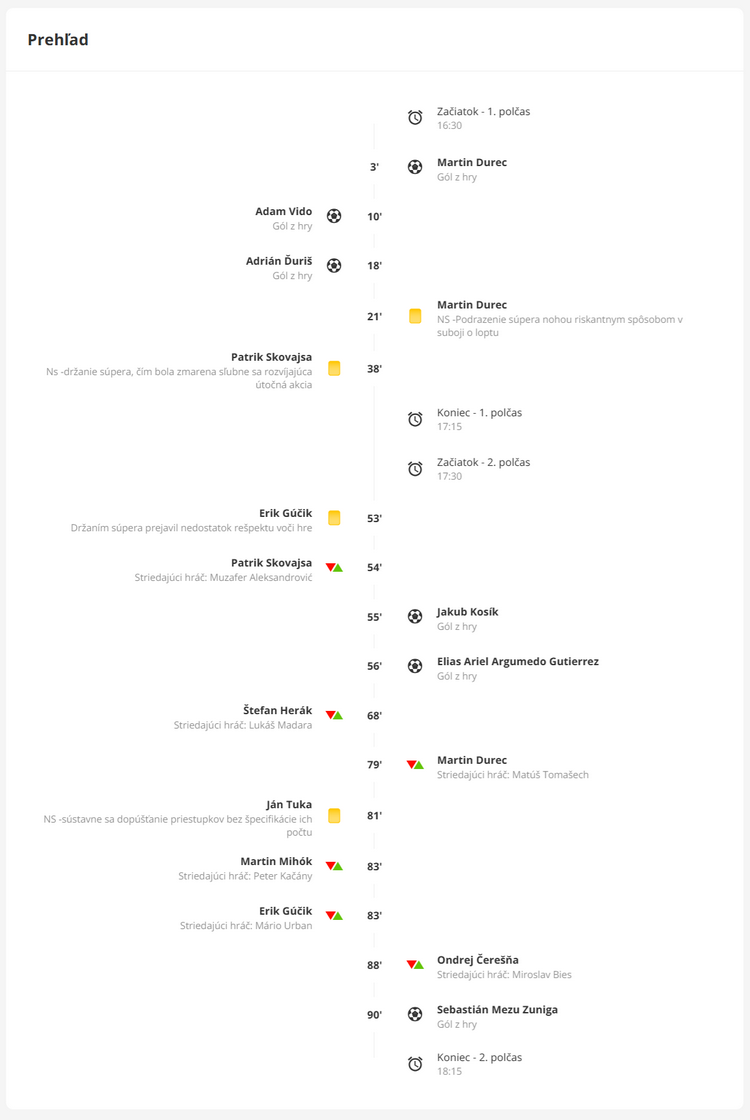Click the substitution arrows for Štefan Herák
Viewport: 750px width, 1120px height.
[x=334, y=716]
